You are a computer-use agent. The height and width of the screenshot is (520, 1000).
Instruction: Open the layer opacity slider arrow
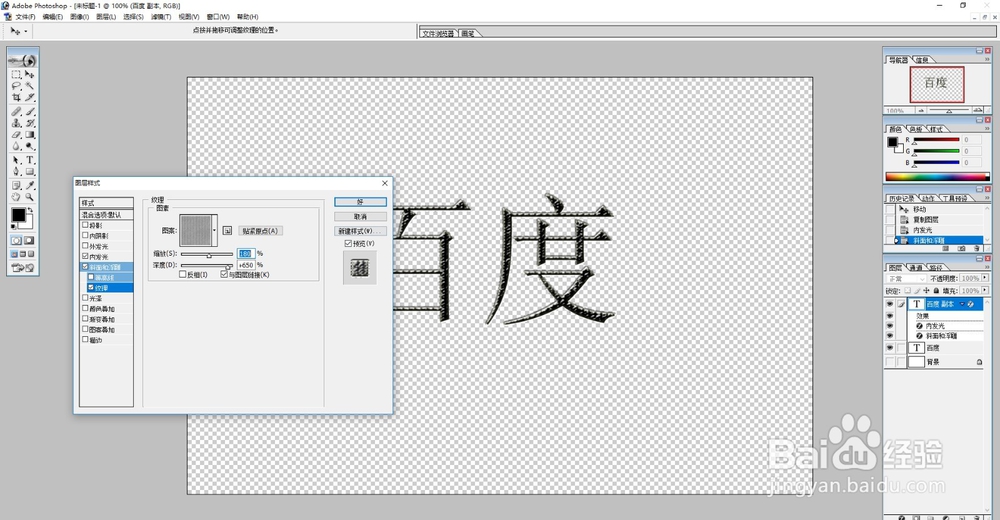coord(985,278)
